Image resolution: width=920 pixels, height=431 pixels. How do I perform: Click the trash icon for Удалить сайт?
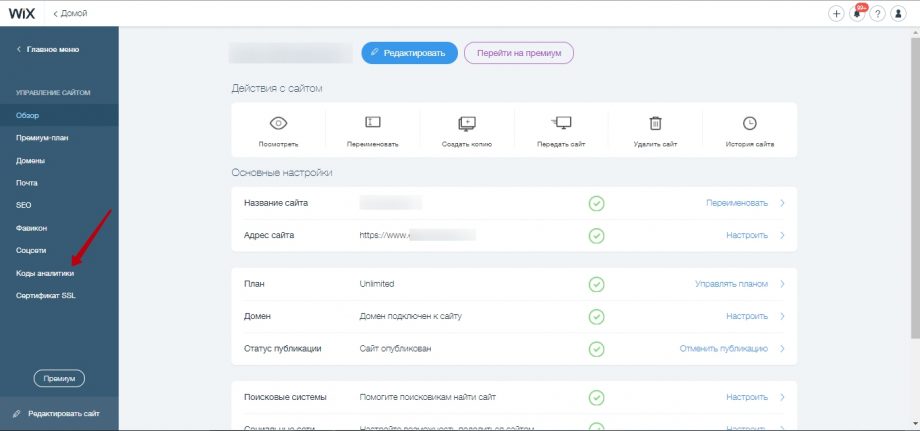655,123
